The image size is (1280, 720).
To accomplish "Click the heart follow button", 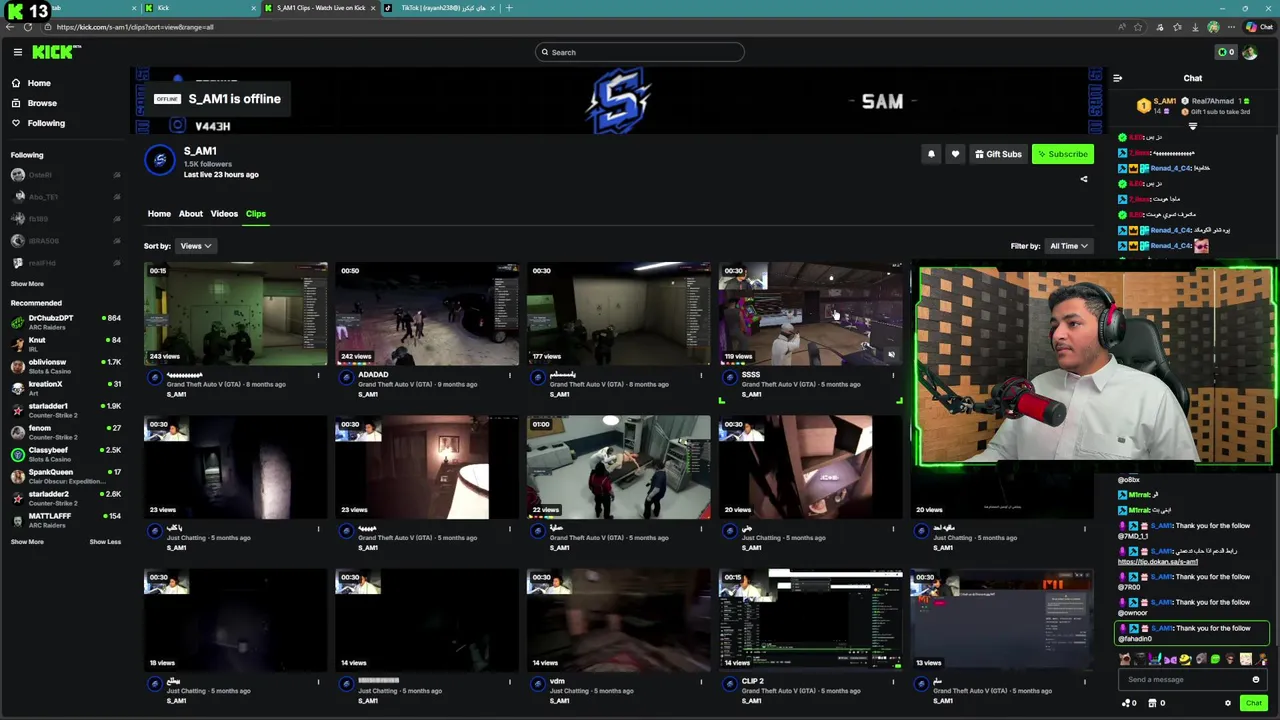I will tap(955, 154).
